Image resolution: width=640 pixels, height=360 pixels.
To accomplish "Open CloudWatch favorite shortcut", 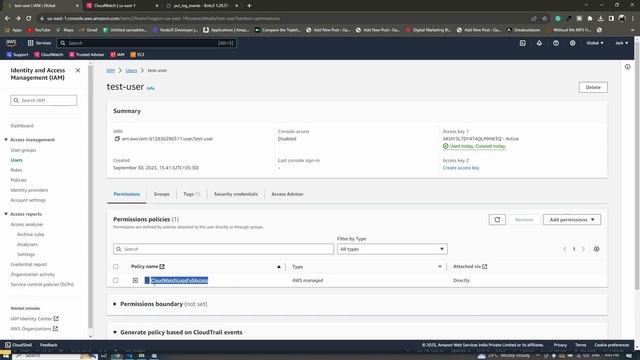I will pos(49,54).
